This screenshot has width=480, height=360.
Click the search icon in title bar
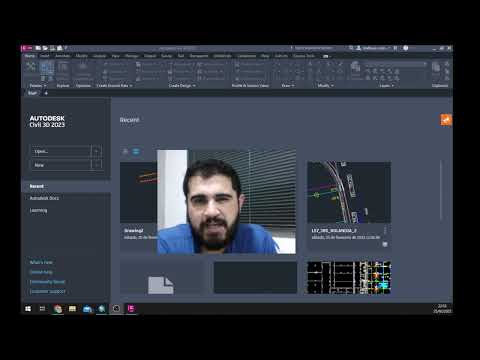(x=351, y=48)
